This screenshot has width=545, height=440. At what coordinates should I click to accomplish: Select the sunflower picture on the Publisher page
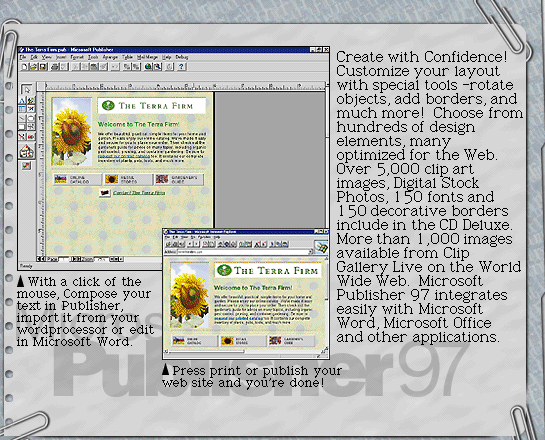[x=72, y=132]
